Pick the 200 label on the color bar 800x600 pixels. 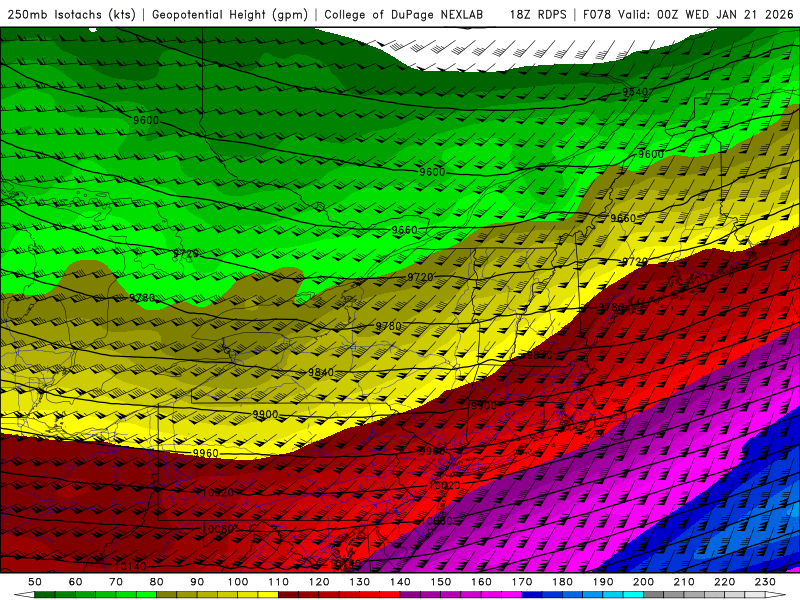coord(643,582)
